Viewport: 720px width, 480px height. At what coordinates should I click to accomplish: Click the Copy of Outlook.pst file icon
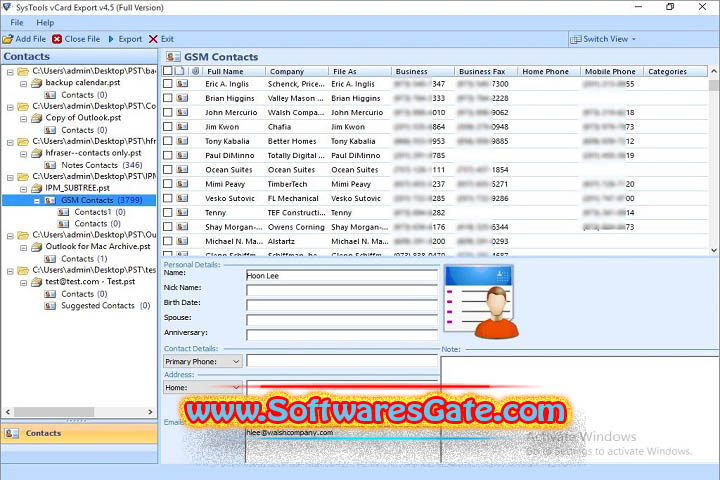click(37, 118)
